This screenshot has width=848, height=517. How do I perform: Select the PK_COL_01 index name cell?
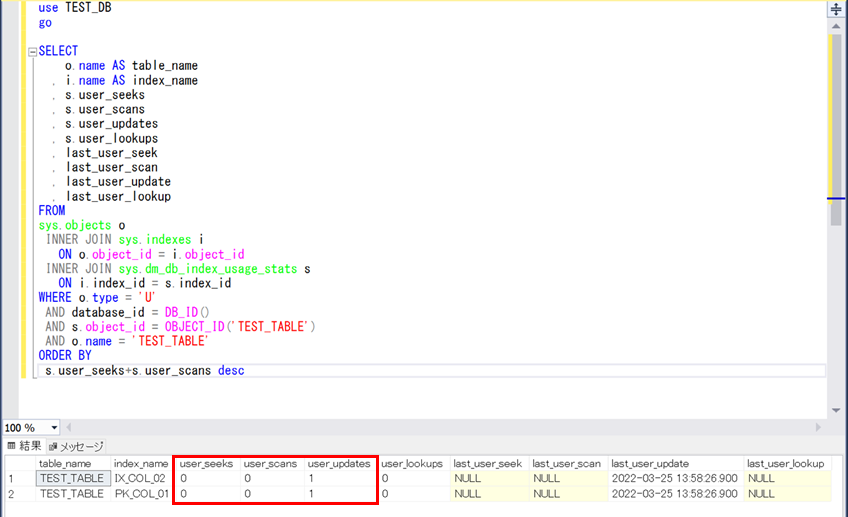(x=141, y=494)
